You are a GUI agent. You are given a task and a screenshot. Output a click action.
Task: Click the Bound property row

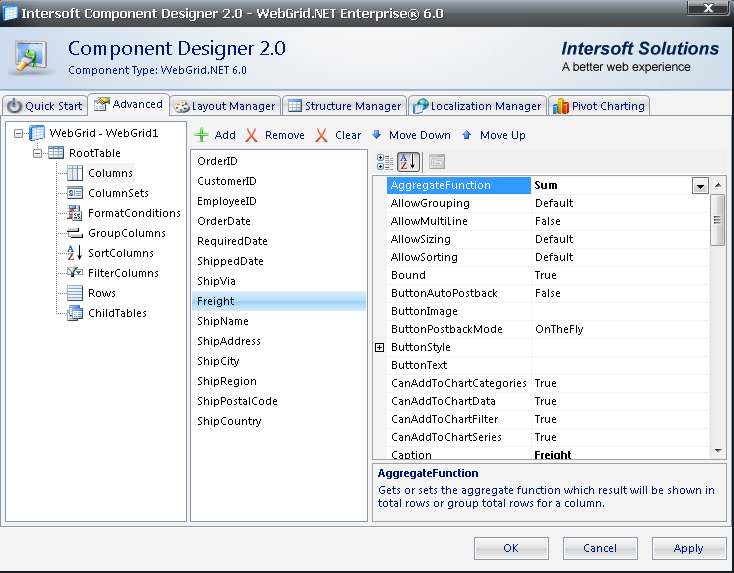(548, 275)
